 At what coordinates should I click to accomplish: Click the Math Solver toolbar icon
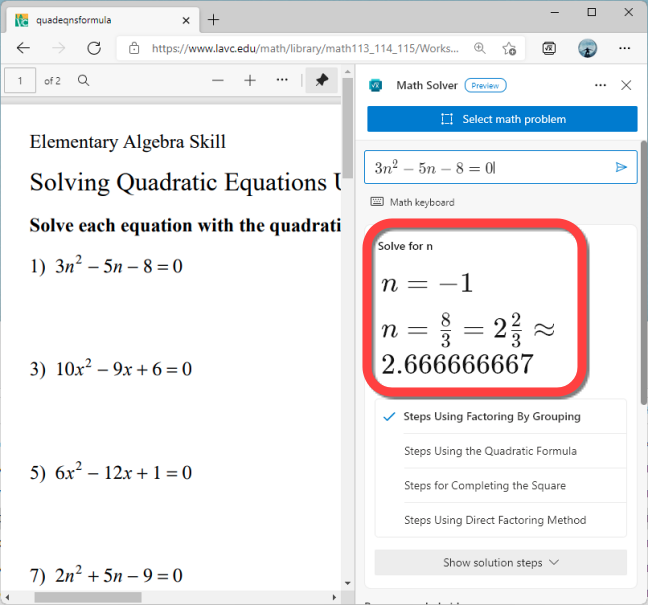click(x=549, y=48)
